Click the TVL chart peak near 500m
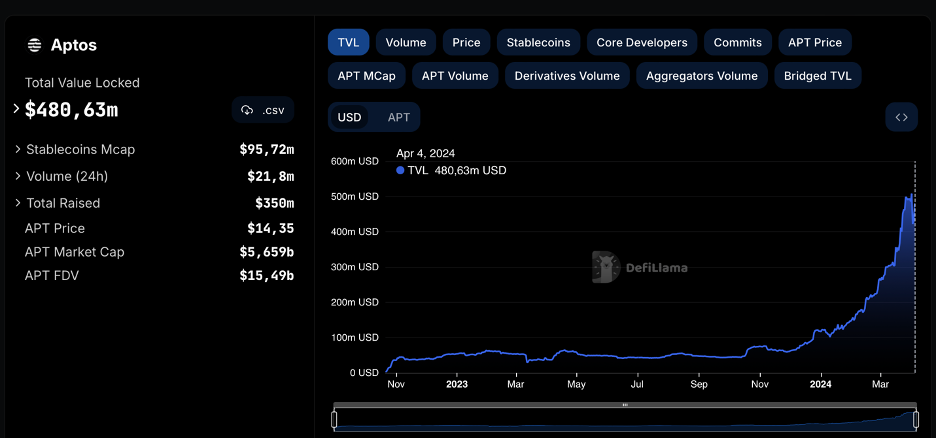936x438 pixels. click(x=911, y=195)
